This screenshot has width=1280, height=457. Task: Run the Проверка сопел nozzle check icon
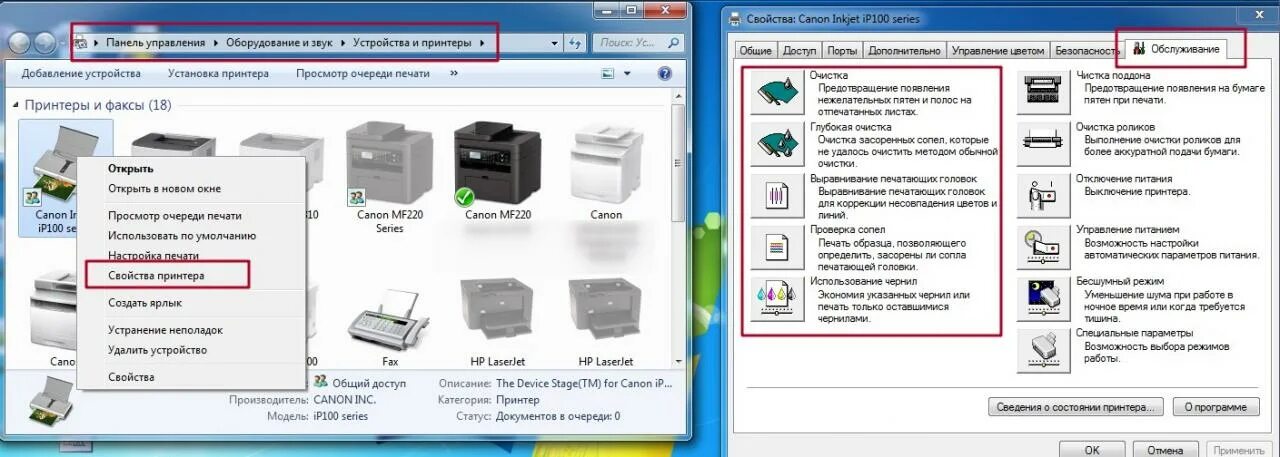777,247
